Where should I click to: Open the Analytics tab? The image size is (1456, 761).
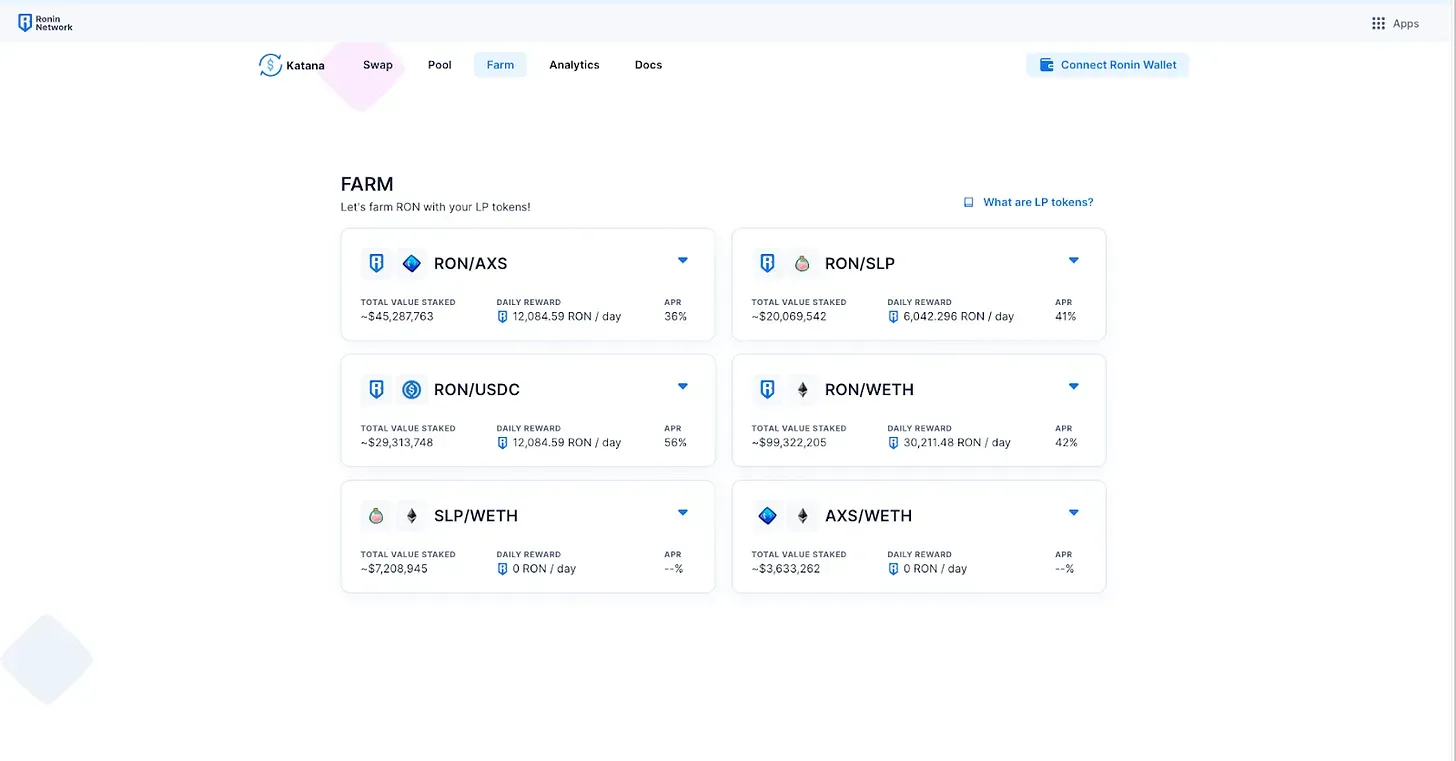(574, 64)
